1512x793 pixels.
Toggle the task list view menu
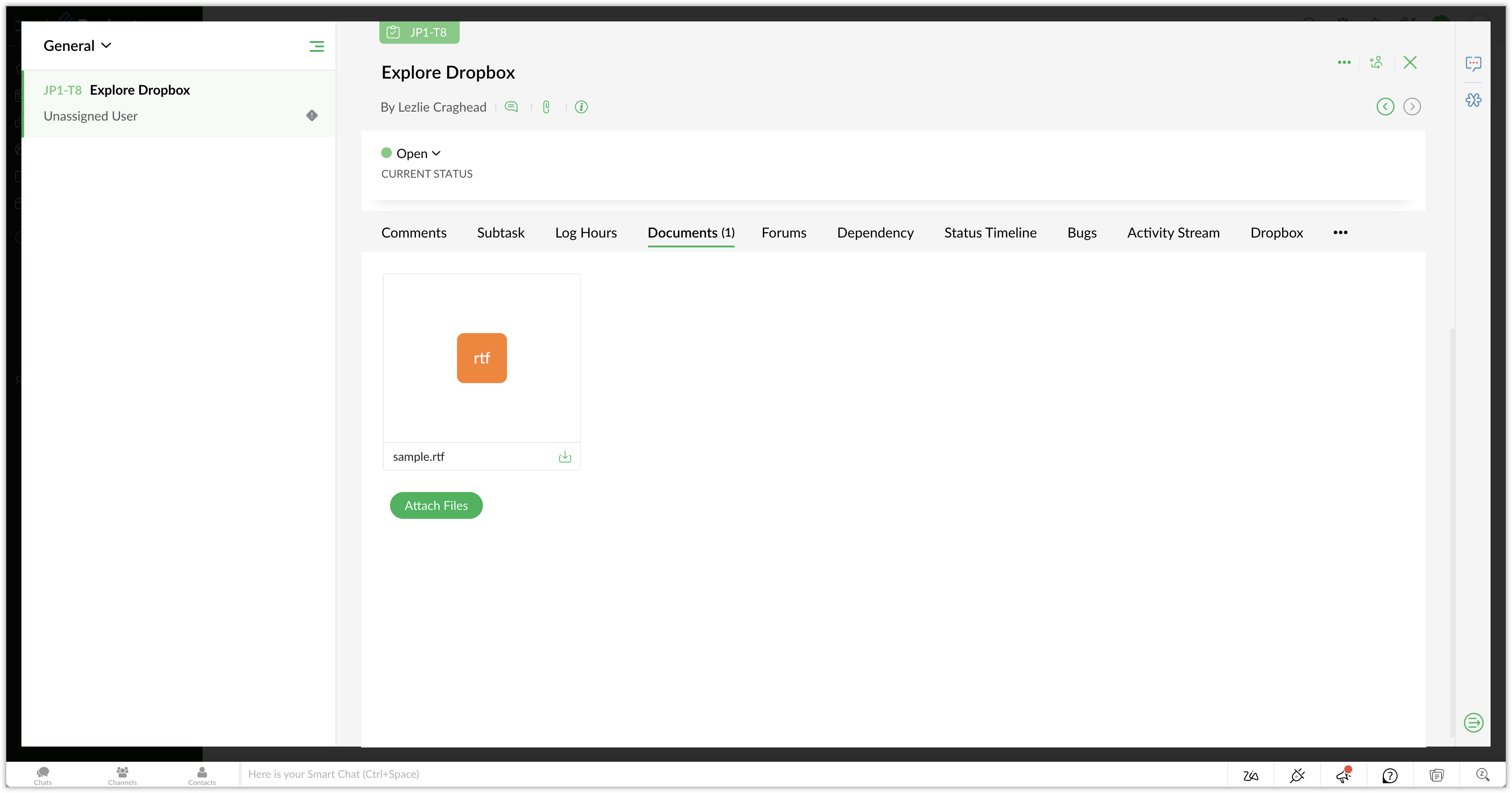click(316, 46)
